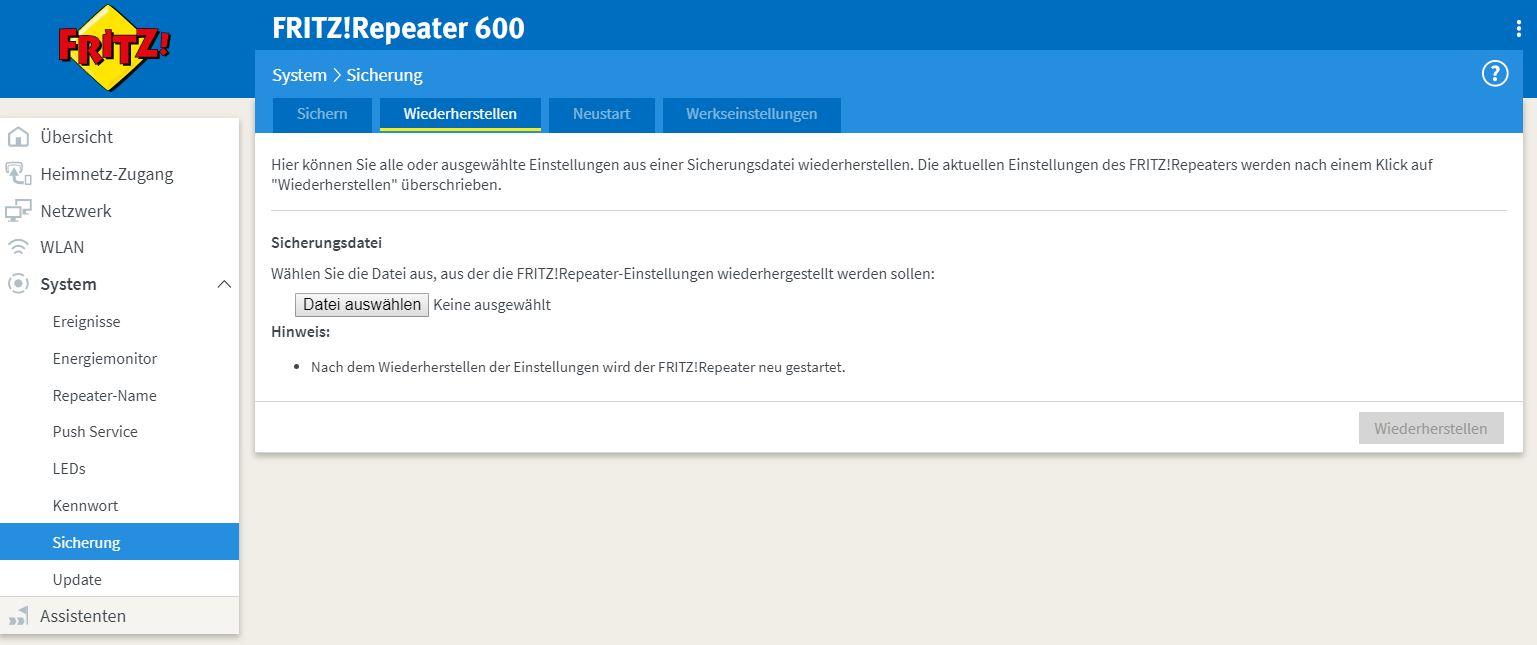Open the Werkseinstellungen tab
This screenshot has width=1537, height=645.
point(751,114)
